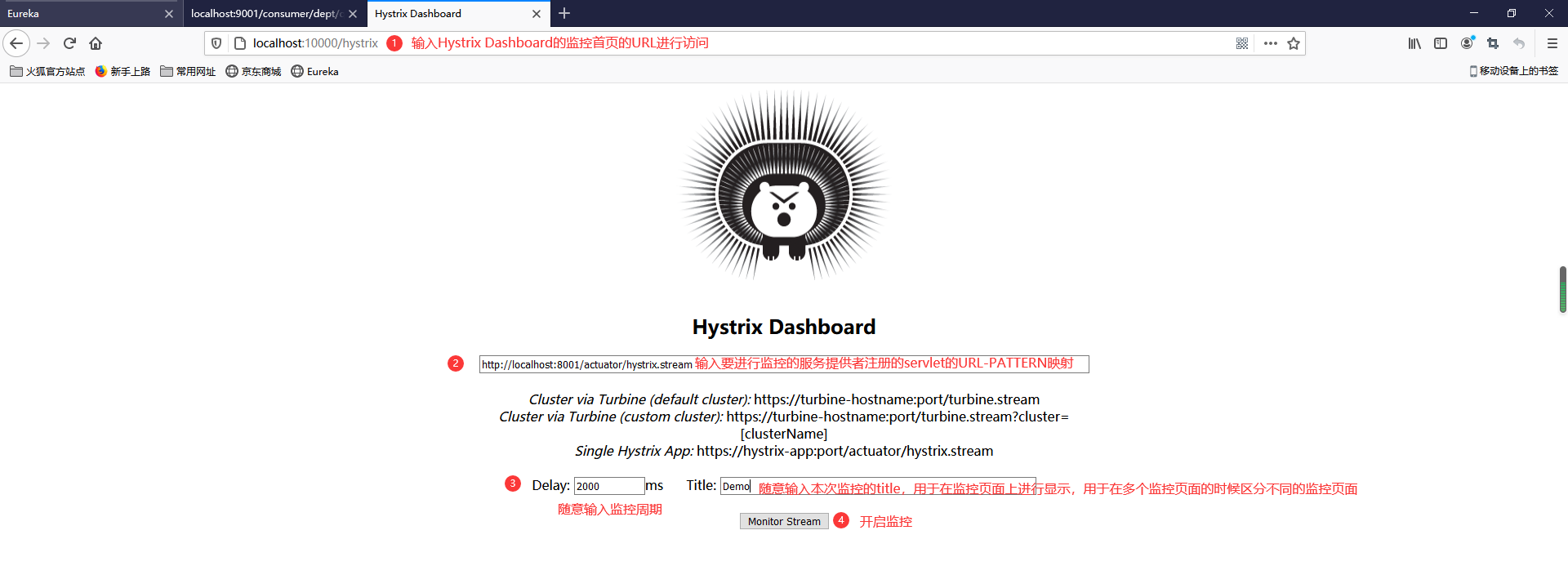The height and width of the screenshot is (566, 1568).
Task: Take a screenshot with crop icon
Action: 1493,43
